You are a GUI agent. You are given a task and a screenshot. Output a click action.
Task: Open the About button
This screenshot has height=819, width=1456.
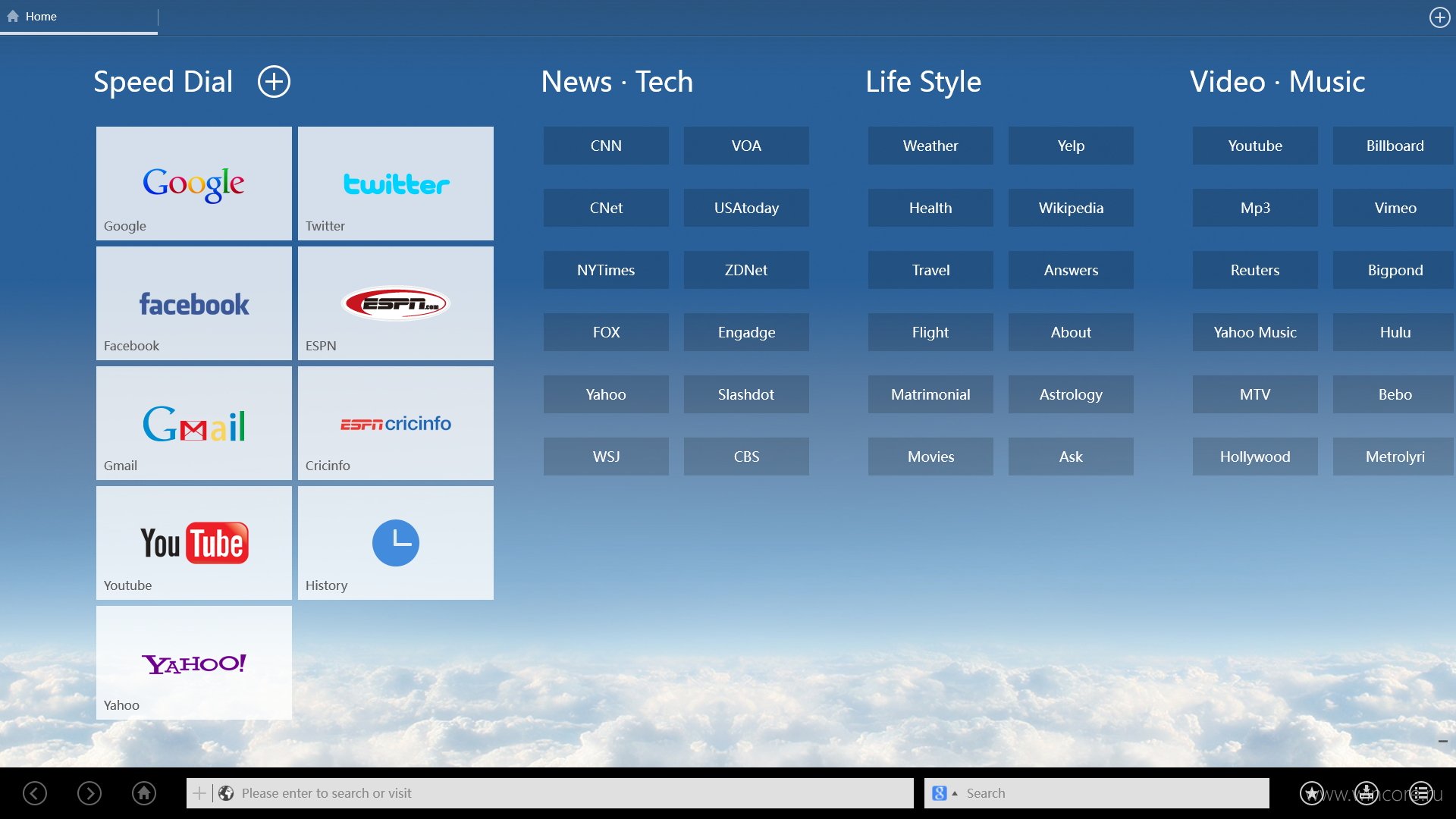click(x=1071, y=332)
